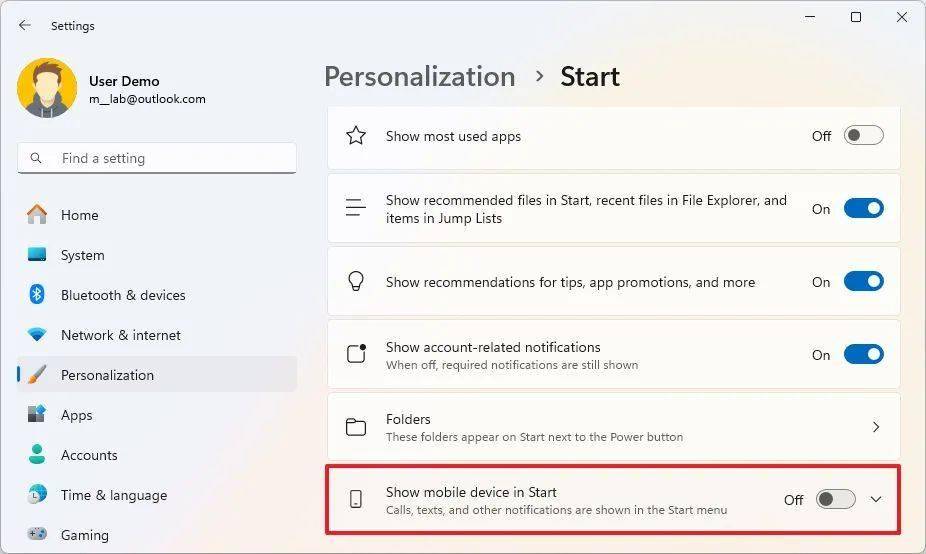The image size is (926, 554).
Task: Toggle off recommended files in Start
Action: pos(863,208)
